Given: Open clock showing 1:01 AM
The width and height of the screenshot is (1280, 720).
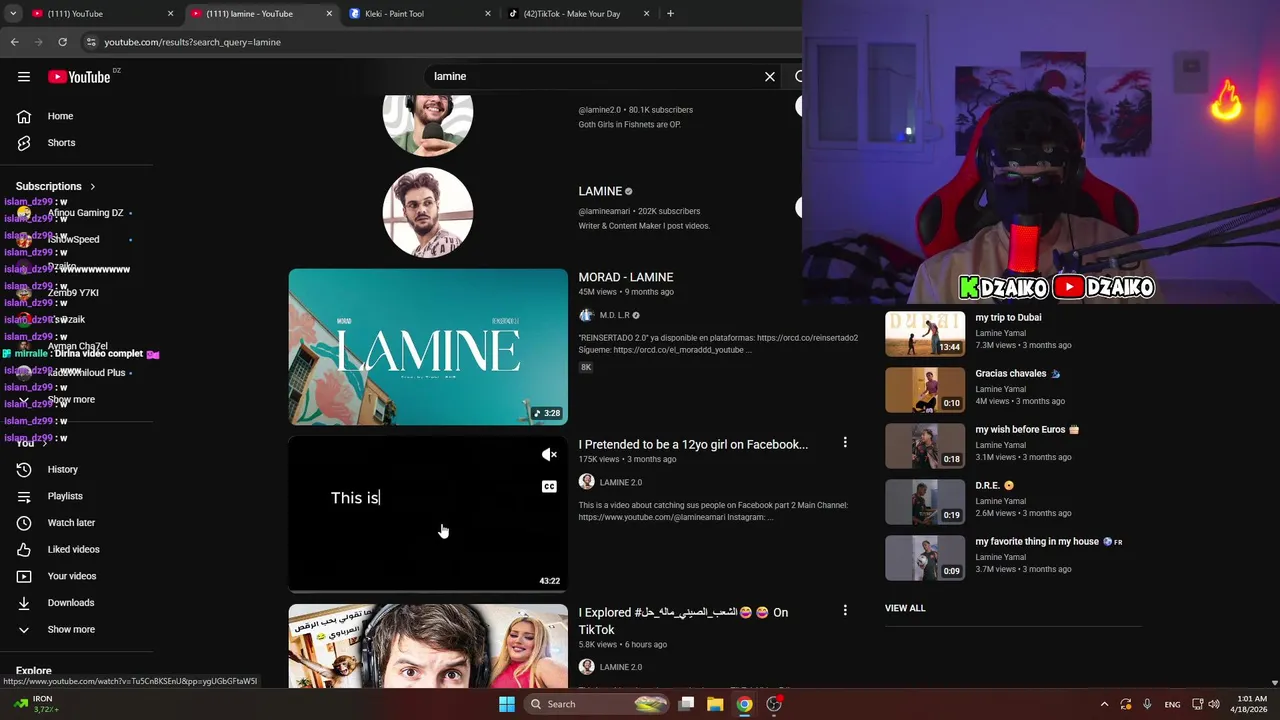Looking at the screenshot, I should (1252, 704).
